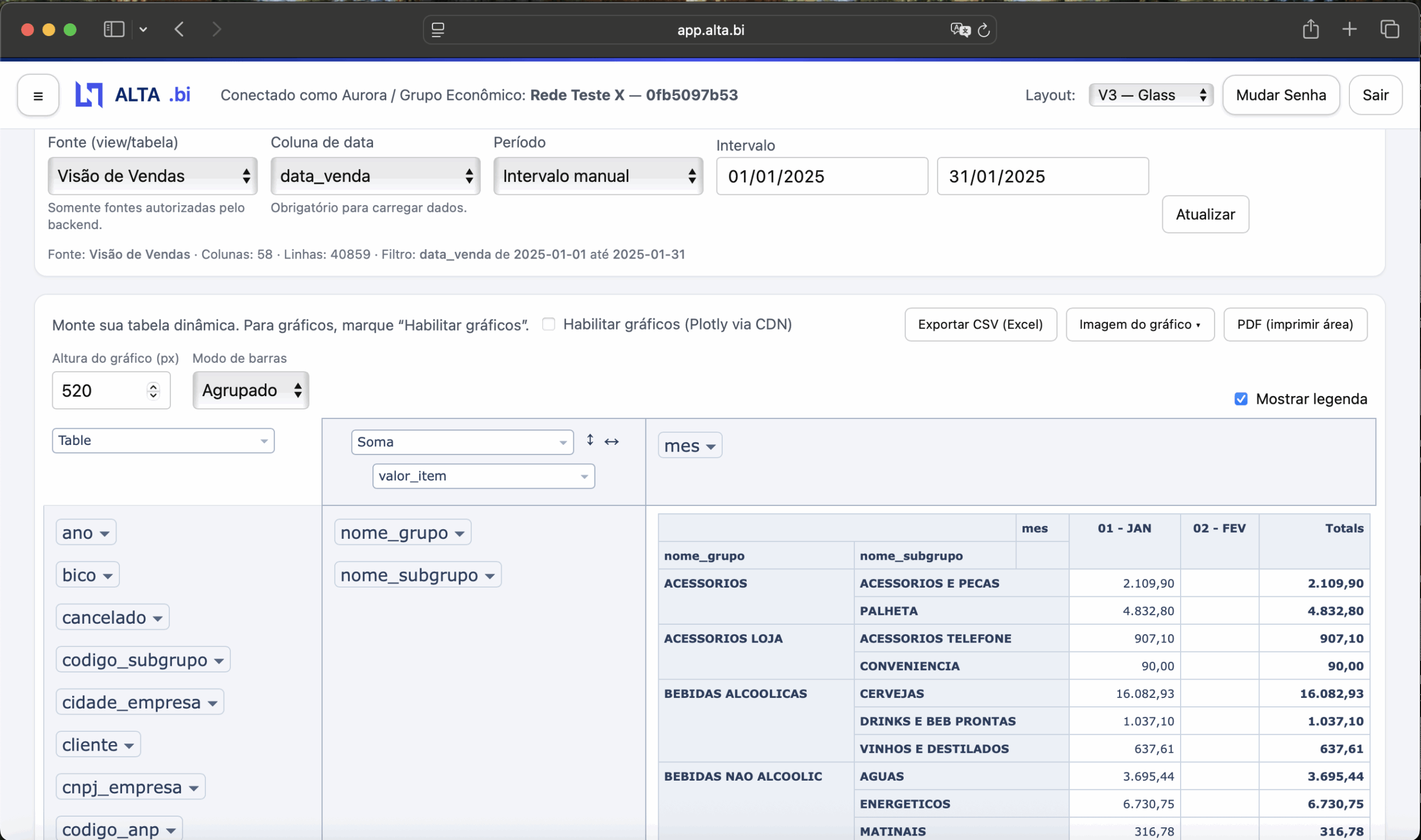This screenshot has width=1421, height=840.
Task: Open the Imagem do gráfico menu
Action: click(x=1140, y=325)
